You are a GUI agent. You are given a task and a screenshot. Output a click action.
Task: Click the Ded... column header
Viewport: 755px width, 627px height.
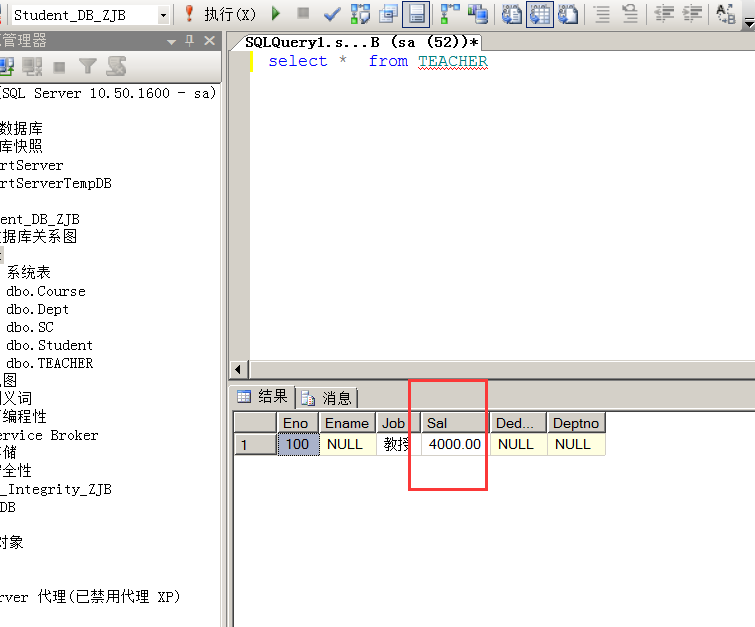[x=518, y=423]
